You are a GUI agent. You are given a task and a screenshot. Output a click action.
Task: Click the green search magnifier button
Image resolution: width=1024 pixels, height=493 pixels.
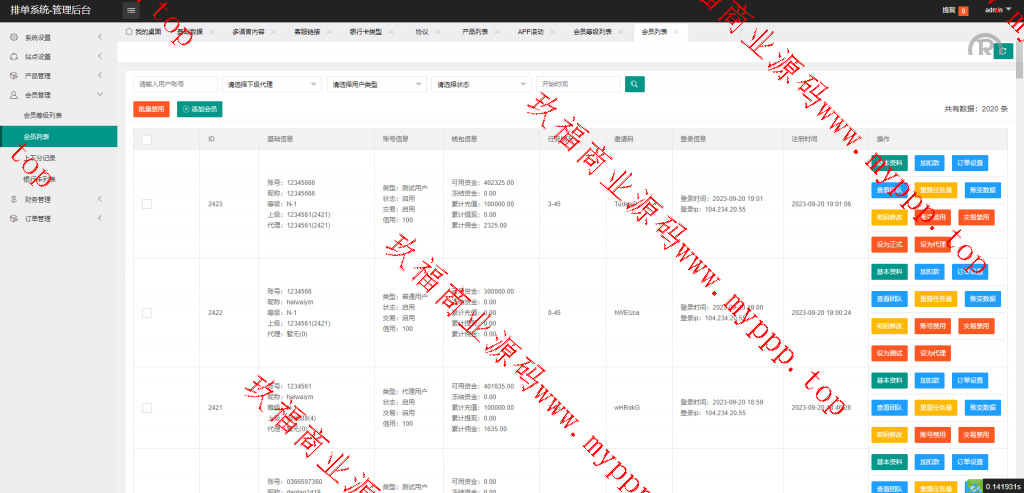(x=634, y=84)
